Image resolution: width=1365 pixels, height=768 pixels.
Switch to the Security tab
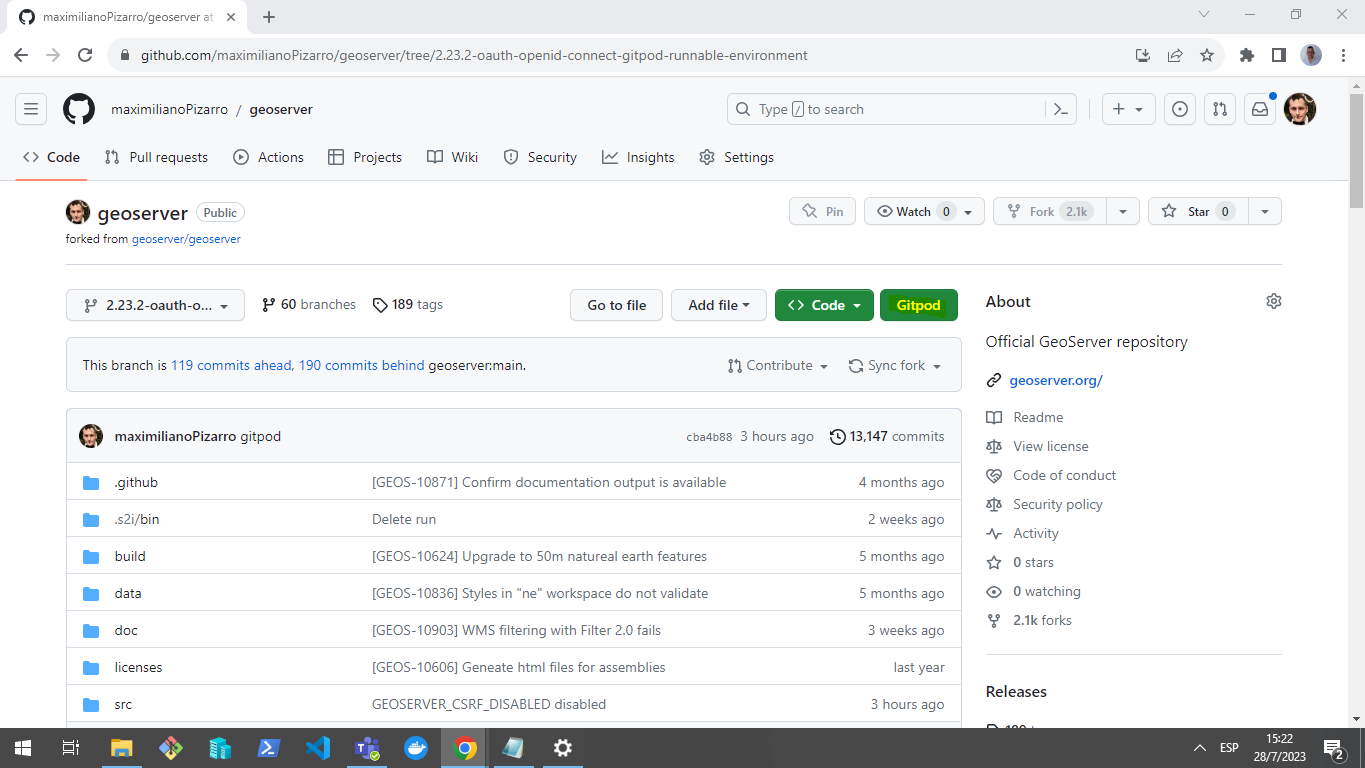(540, 157)
